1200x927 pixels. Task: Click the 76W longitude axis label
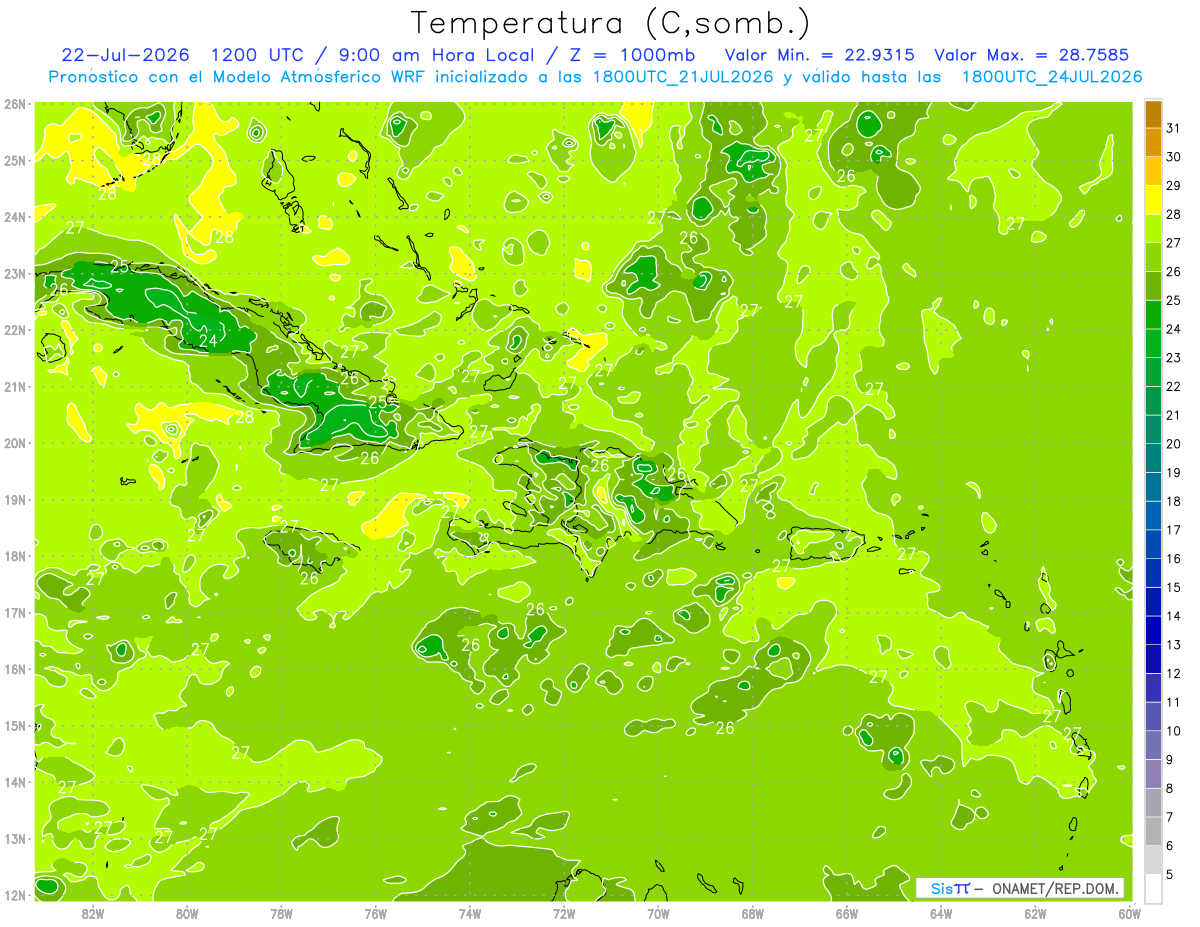(x=375, y=913)
